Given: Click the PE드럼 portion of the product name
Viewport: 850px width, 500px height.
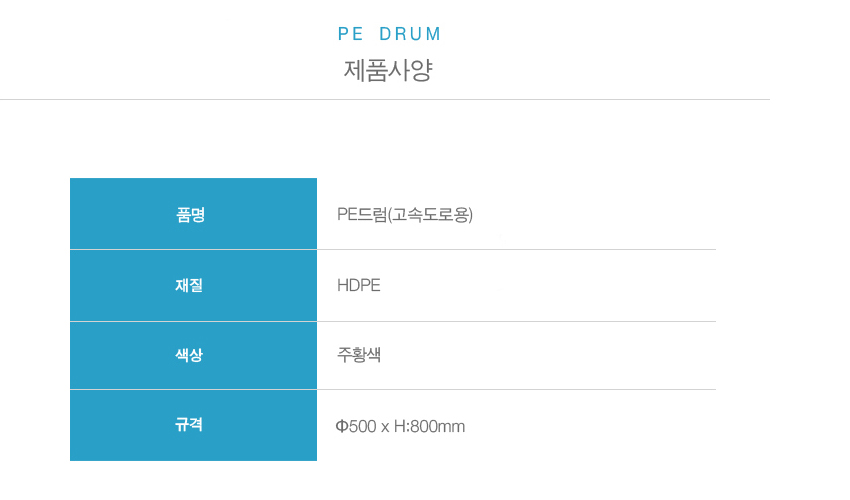Looking at the screenshot, I should click(x=362, y=215).
